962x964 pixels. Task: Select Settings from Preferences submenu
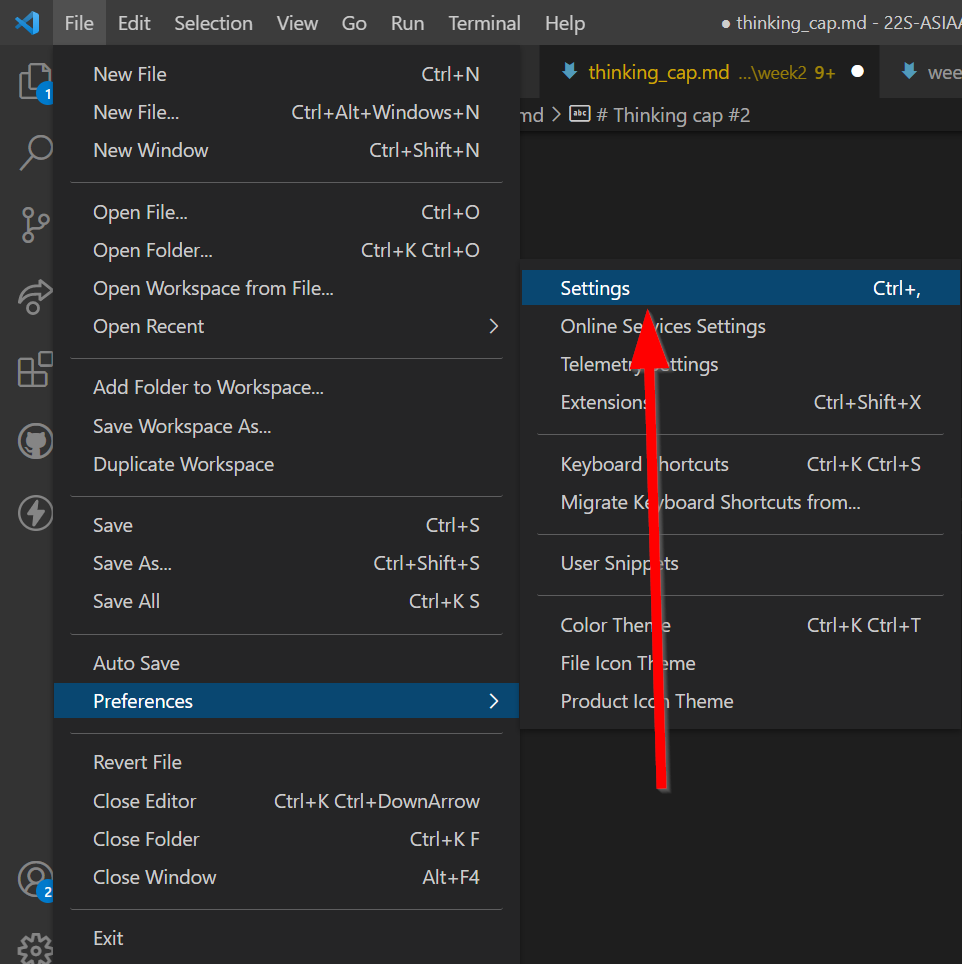coord(595,288)
